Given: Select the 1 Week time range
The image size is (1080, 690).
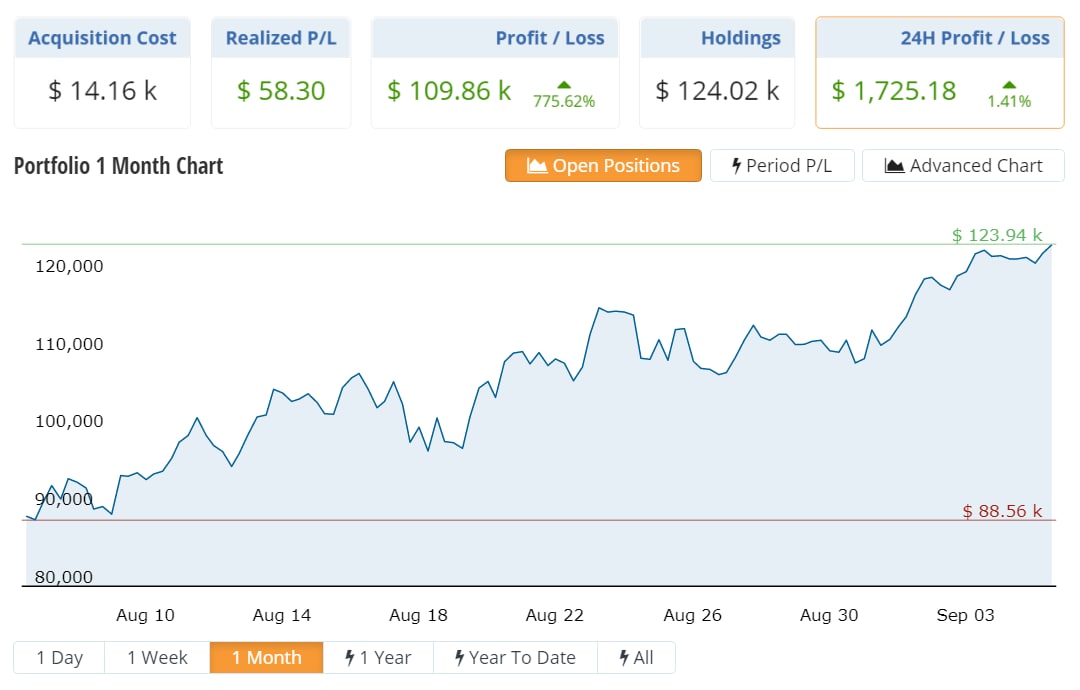Looking at the screenshot, I should coord(158,658).
